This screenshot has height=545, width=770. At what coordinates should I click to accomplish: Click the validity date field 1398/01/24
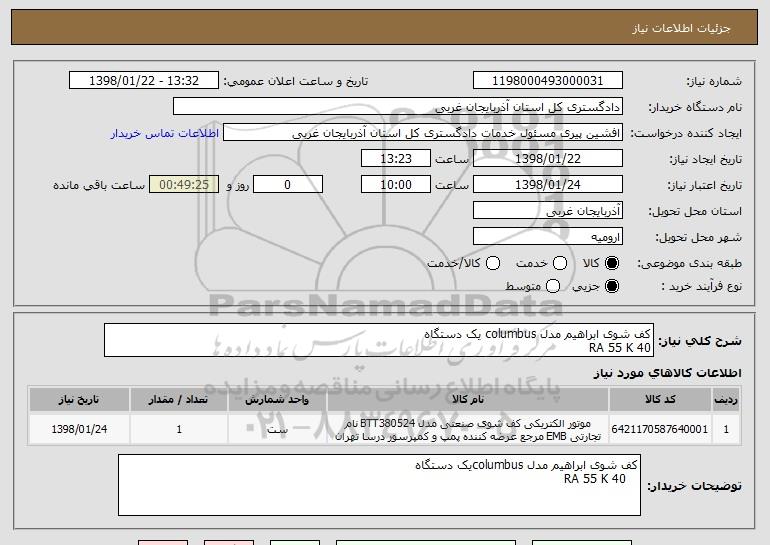coord(548,185)
